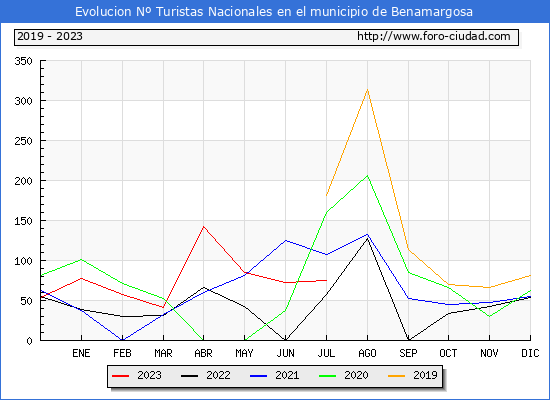This screenshot has height=400, width=550.
Task: Click the SEP month axis label
Action: pyautogui.click(x=408, y=353)
